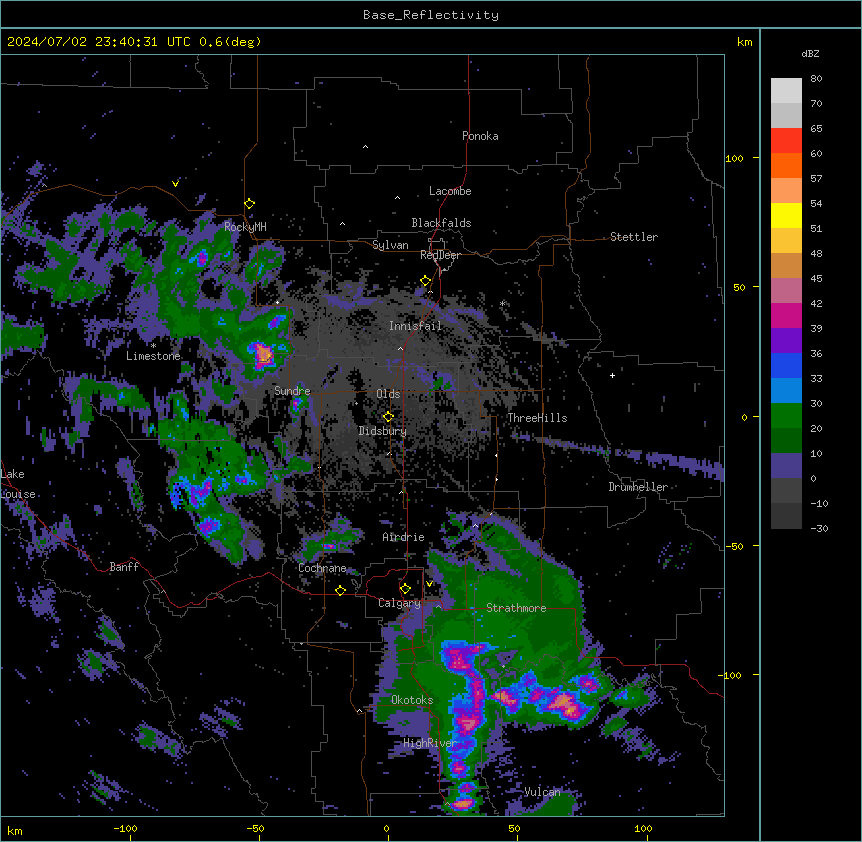Click the Limestone label
The width and height of the screenshot is (862, 842).
coord(153,356)
